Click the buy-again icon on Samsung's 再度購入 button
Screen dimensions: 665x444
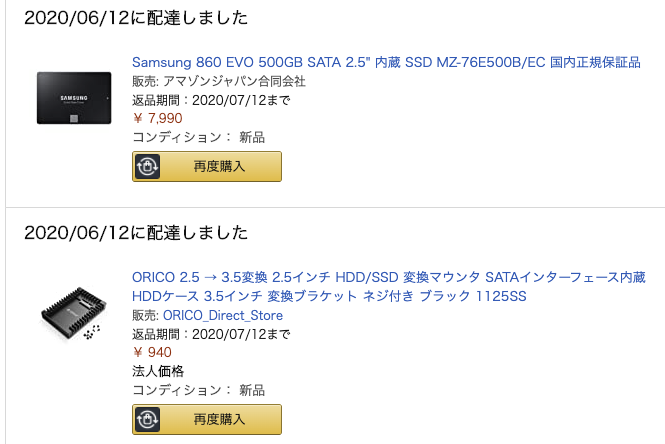(147, 166)
